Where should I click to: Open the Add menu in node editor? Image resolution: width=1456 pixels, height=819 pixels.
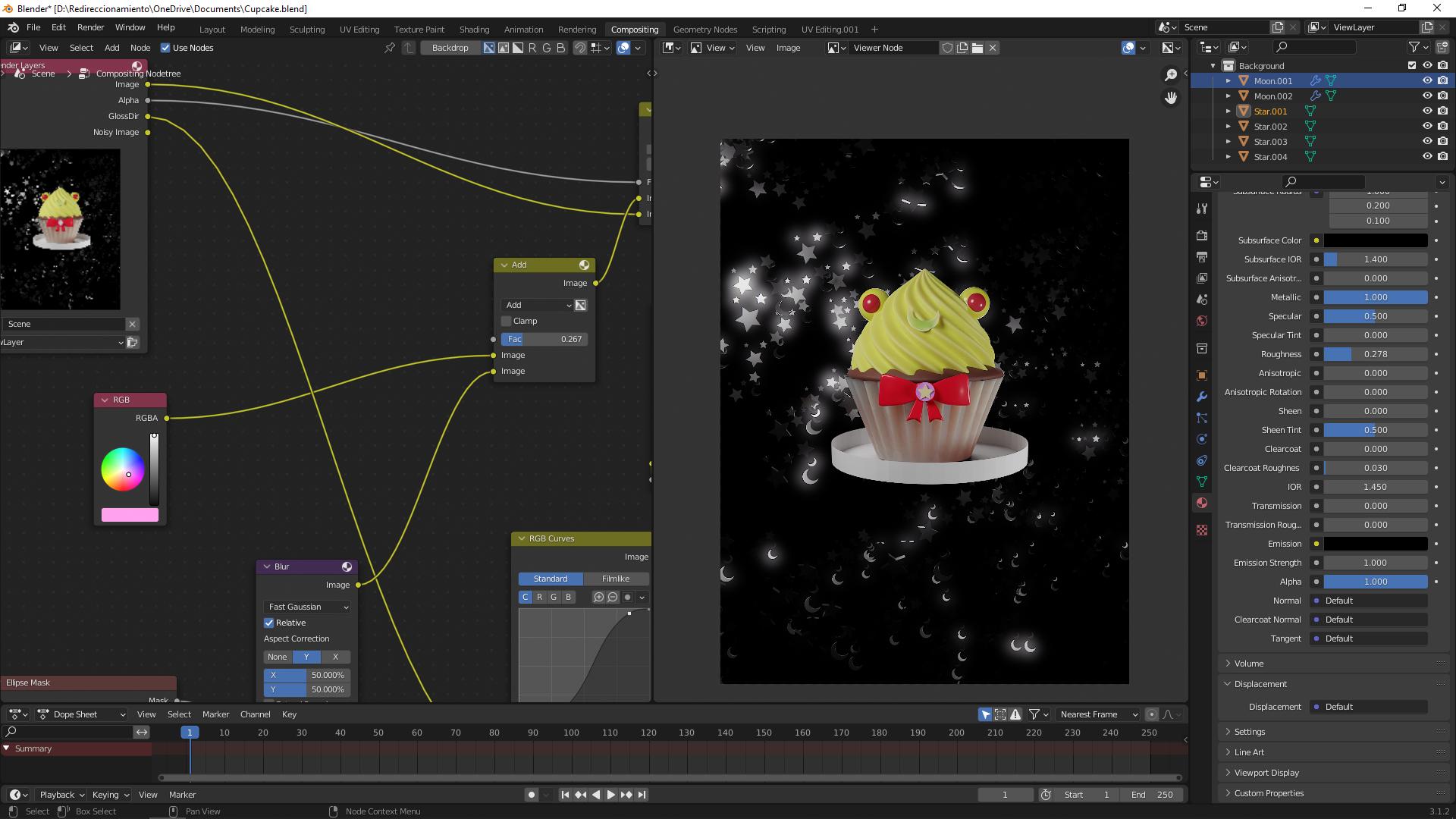coord(111,48)
